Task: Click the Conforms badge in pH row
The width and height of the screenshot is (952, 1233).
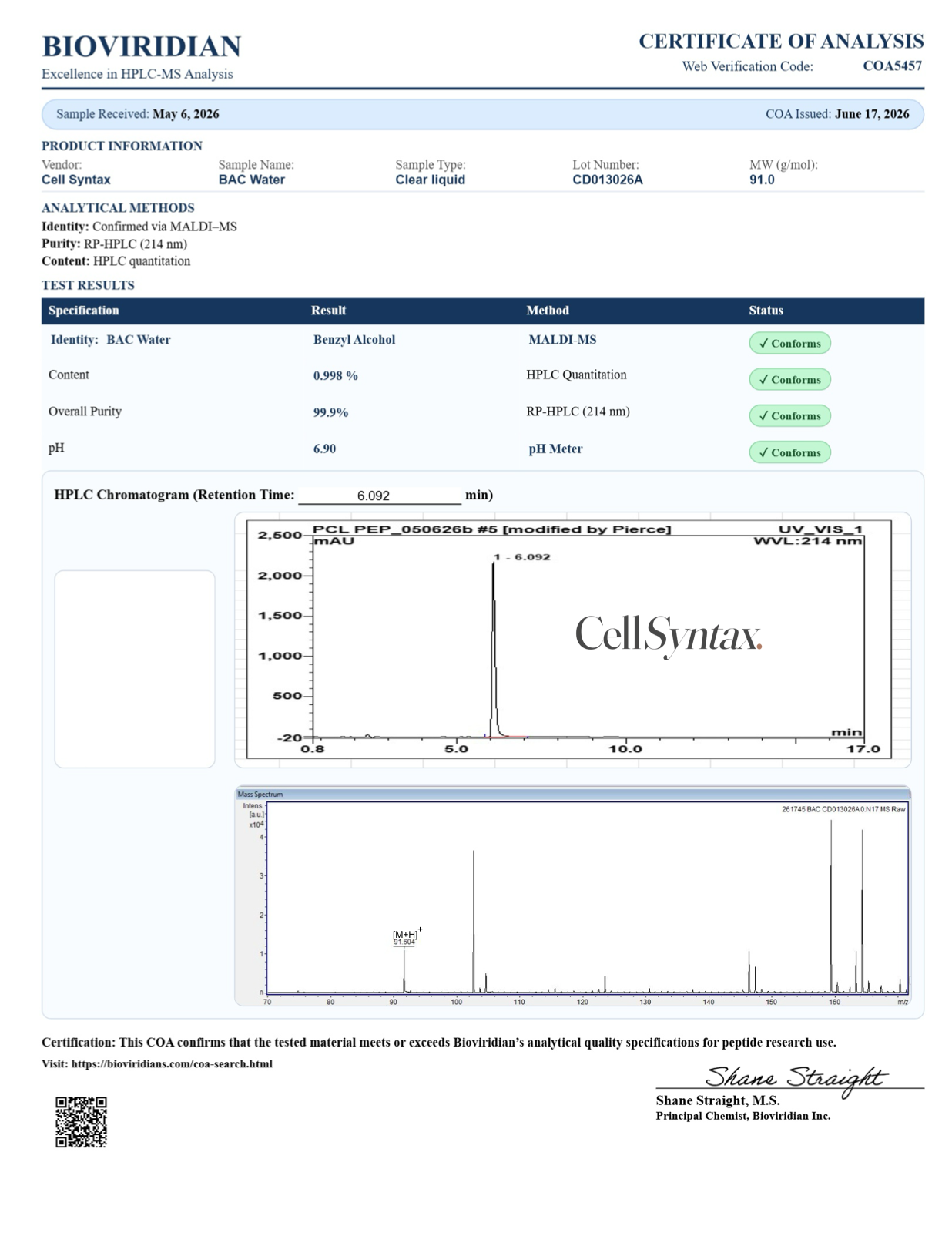Action: point(789,452)
